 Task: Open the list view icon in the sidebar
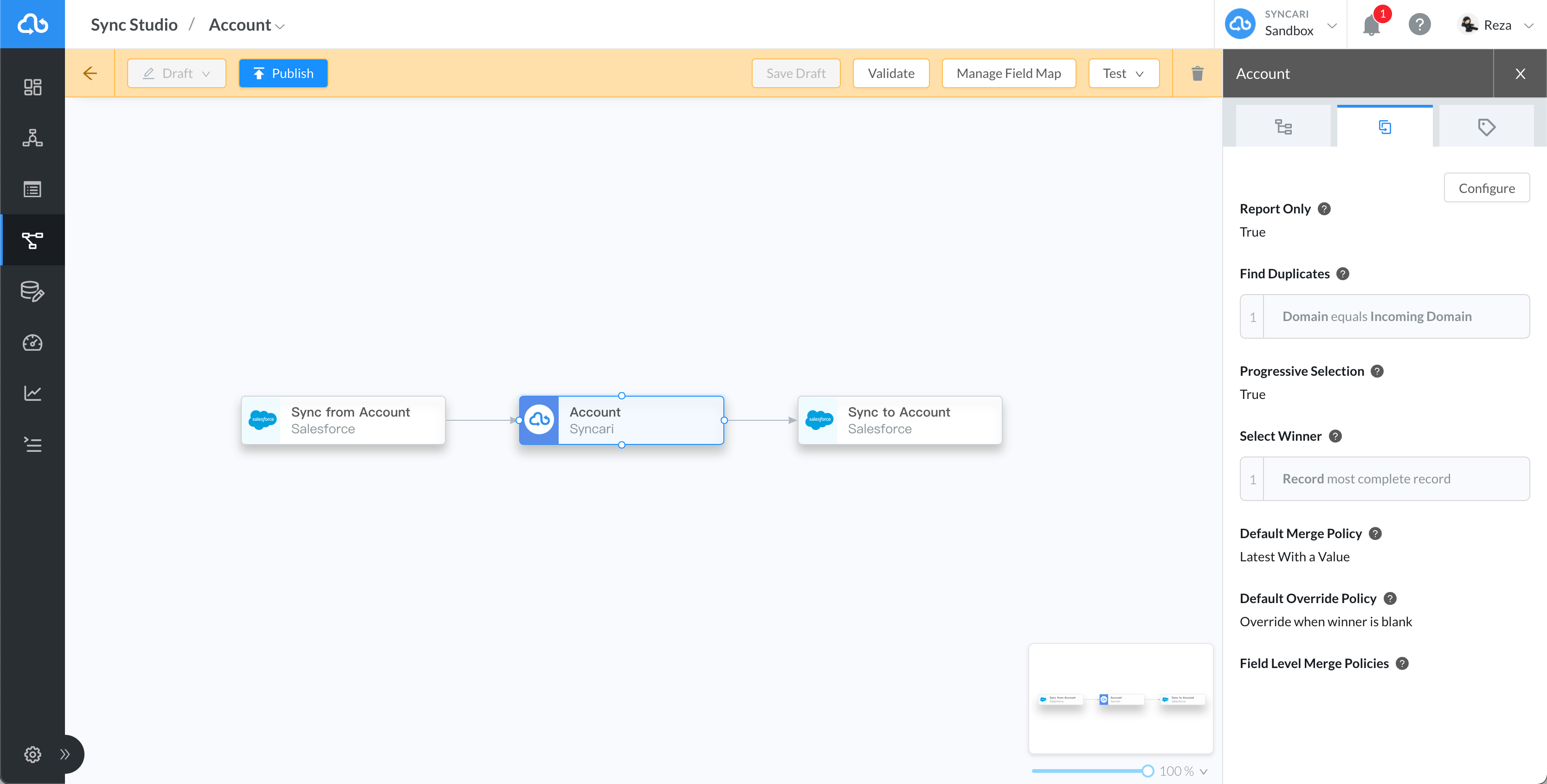click(x=32, y=189)
